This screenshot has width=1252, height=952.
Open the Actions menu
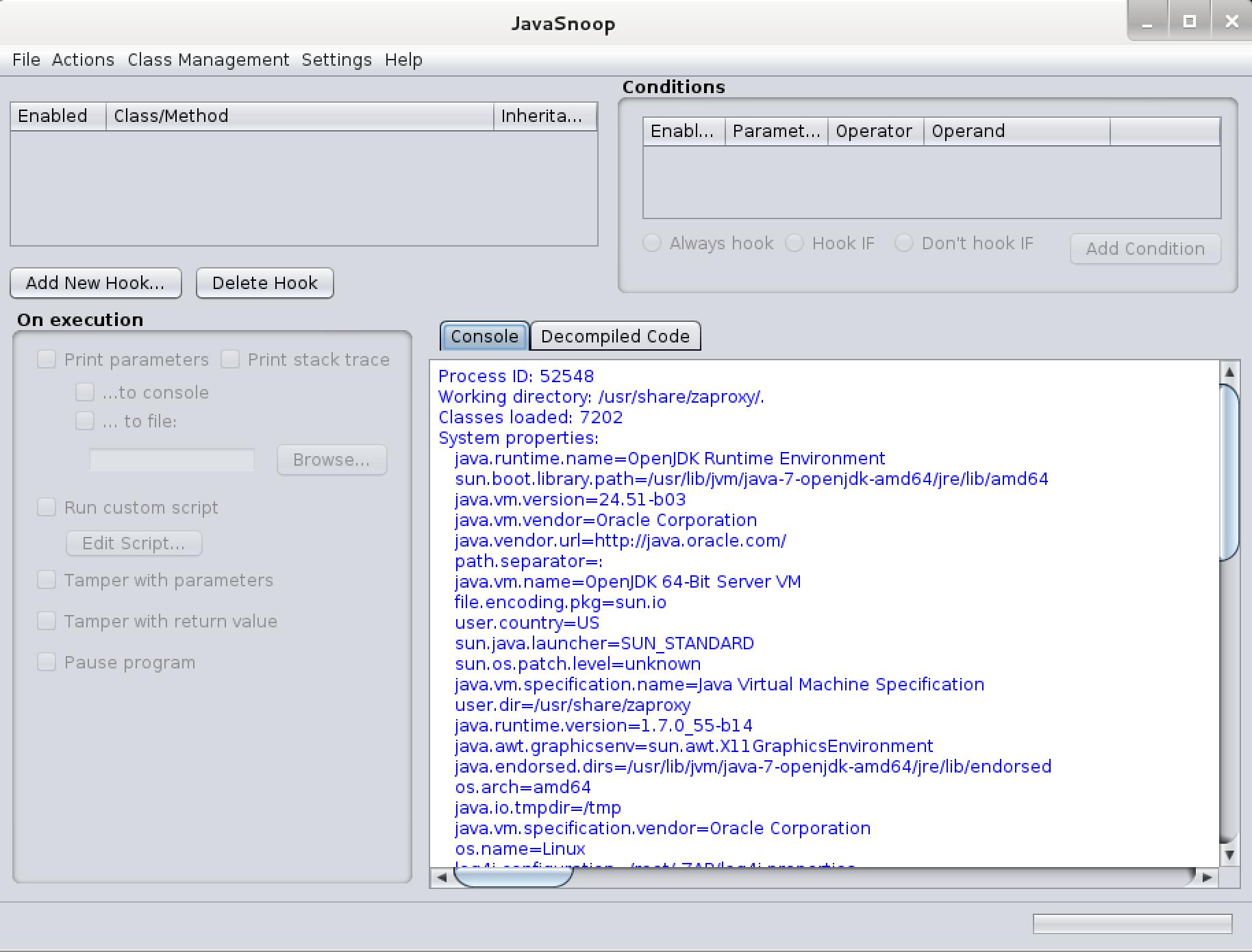[83, 60]
